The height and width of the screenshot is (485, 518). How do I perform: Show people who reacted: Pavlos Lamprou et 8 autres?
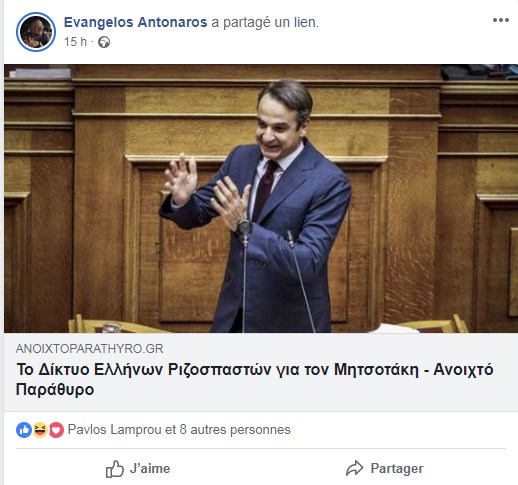pos(179,430)
